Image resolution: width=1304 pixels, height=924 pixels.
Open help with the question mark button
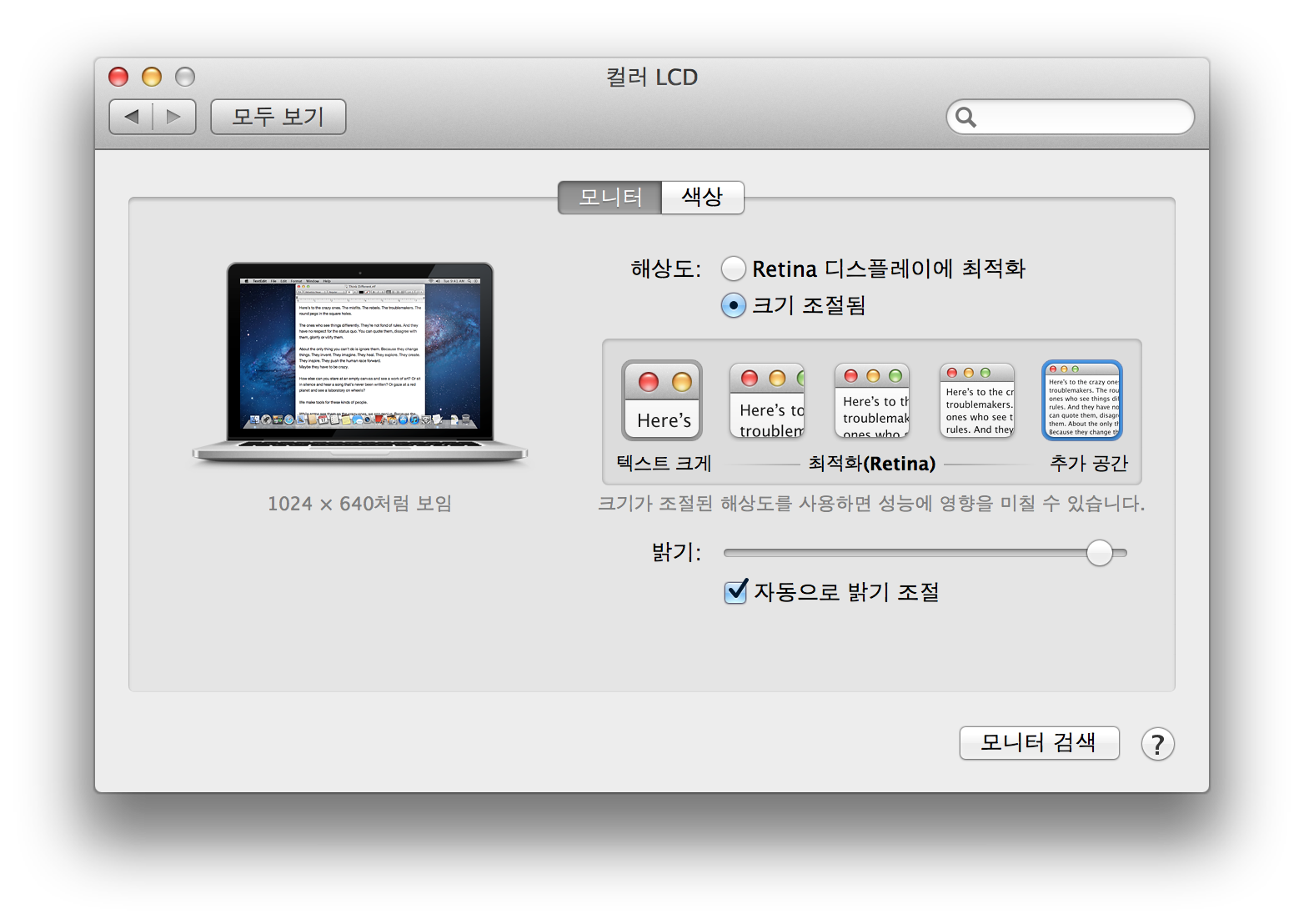(1157, 744)
